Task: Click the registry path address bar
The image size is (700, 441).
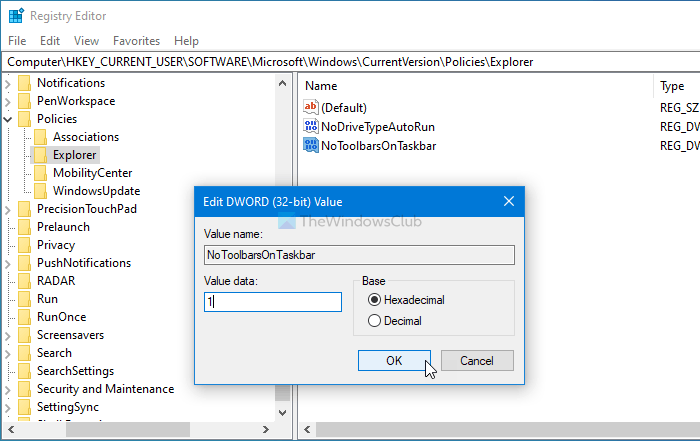Action: 350,62
